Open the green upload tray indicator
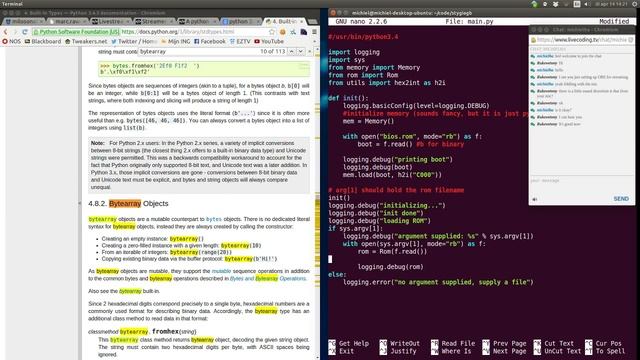Image resolution: width=640 pixels, height=360 pixels. [534, 4]
